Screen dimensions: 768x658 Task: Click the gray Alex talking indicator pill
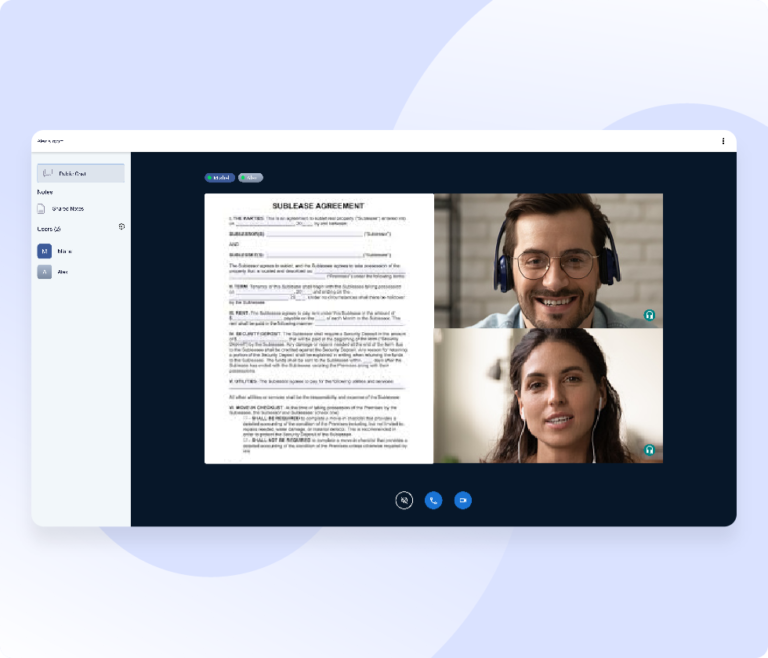click(x=251, y=178)
